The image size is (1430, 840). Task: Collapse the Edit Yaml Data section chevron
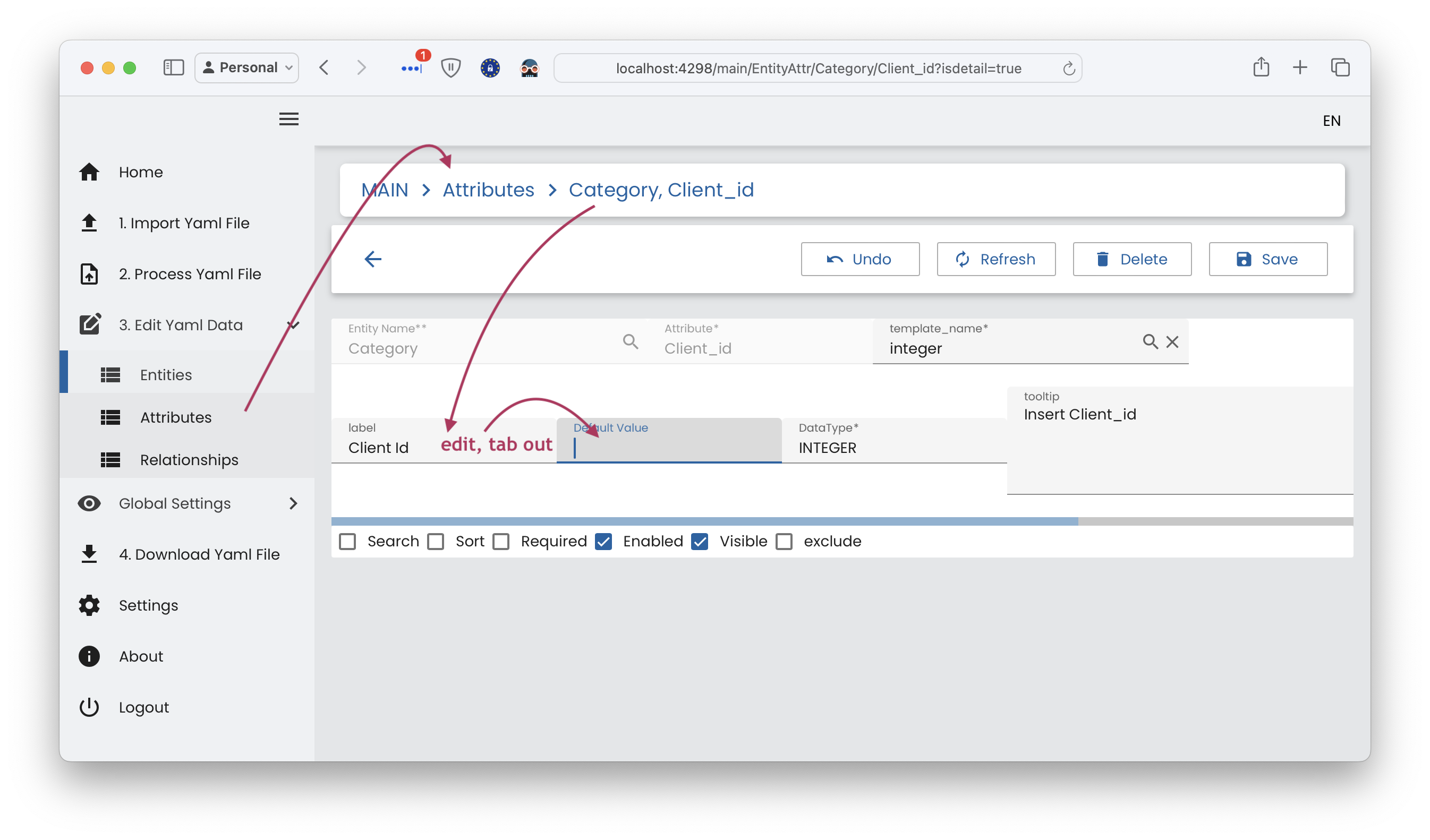293,325
